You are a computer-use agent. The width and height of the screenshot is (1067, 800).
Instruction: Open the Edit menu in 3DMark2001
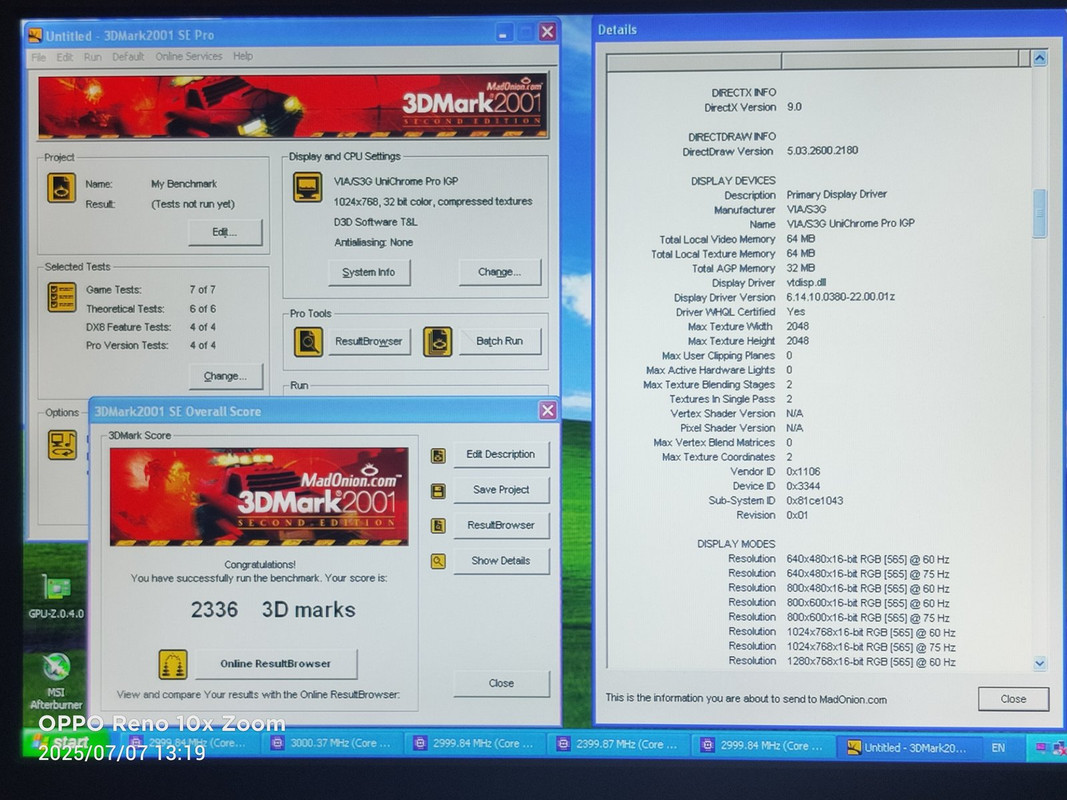click(65, 57)
